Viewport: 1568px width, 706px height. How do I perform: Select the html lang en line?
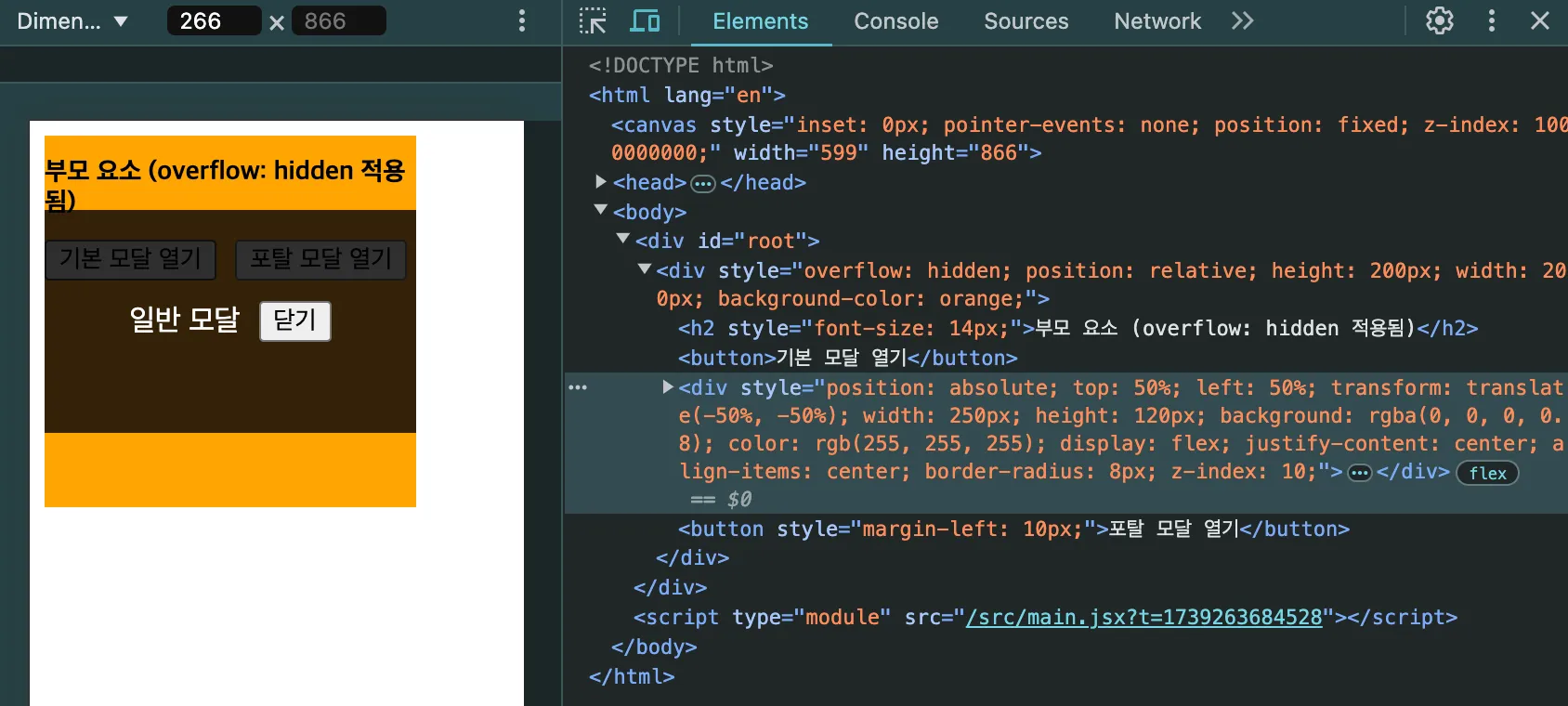pos(686,95)
